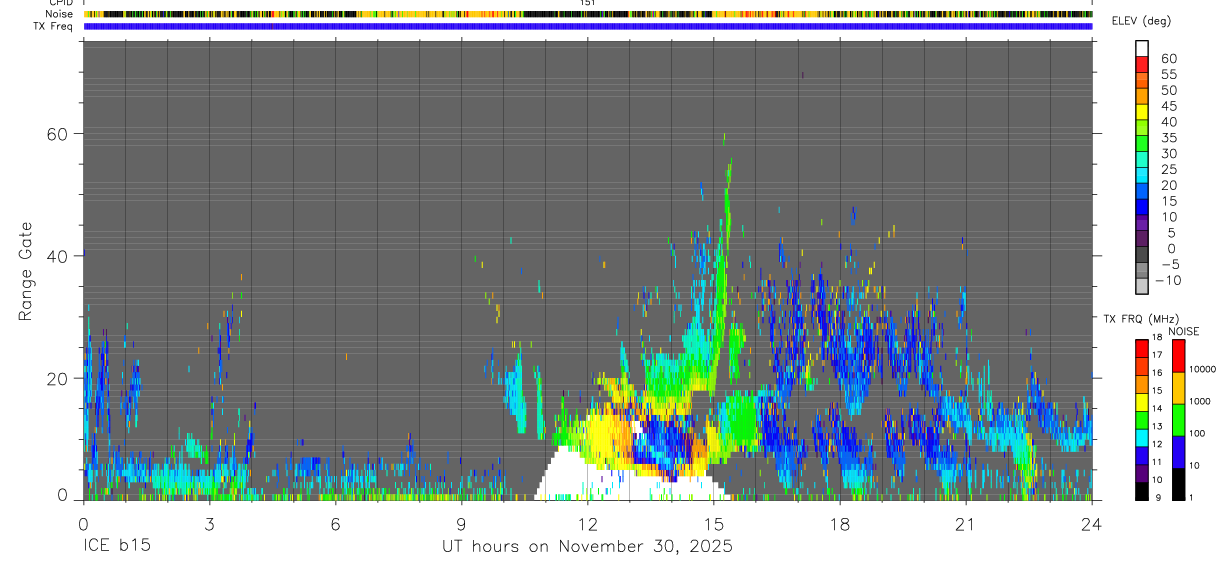Click the yellow 40–45 segment of ELEV color bar
1228x567 pixels.
pos(1142,112)
